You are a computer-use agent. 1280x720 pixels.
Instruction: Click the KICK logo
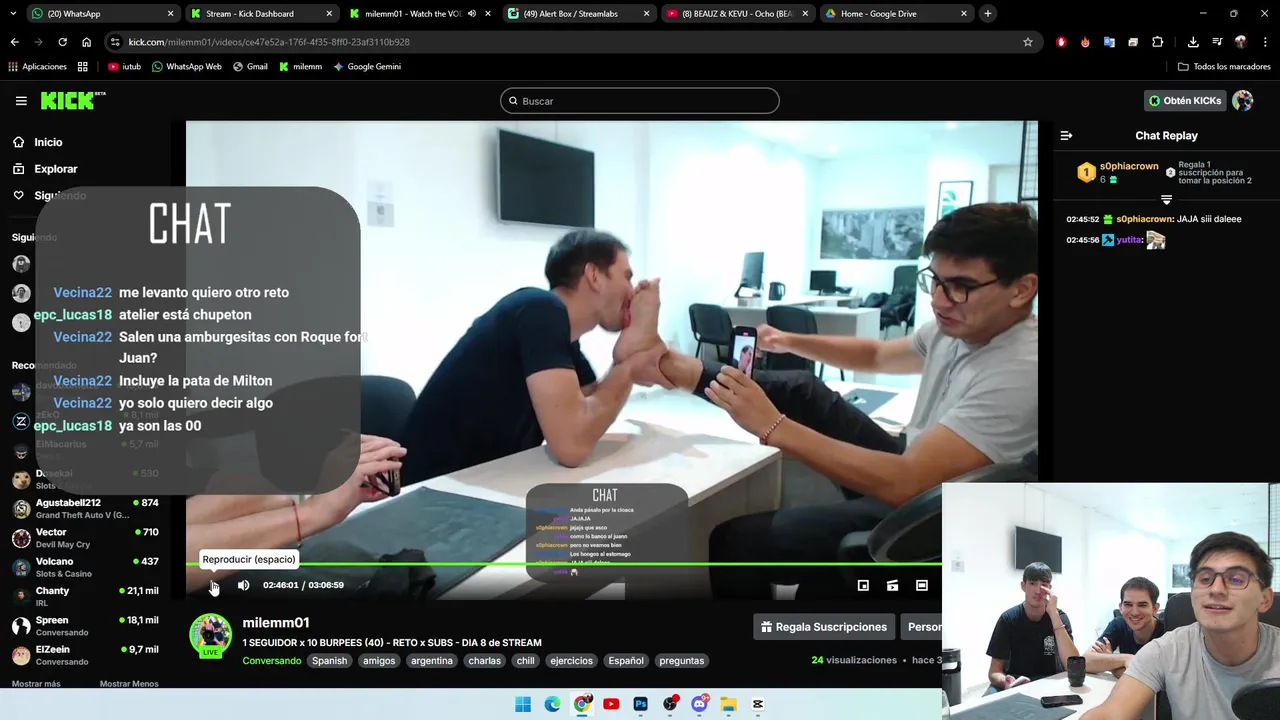(x=72, y=101)
